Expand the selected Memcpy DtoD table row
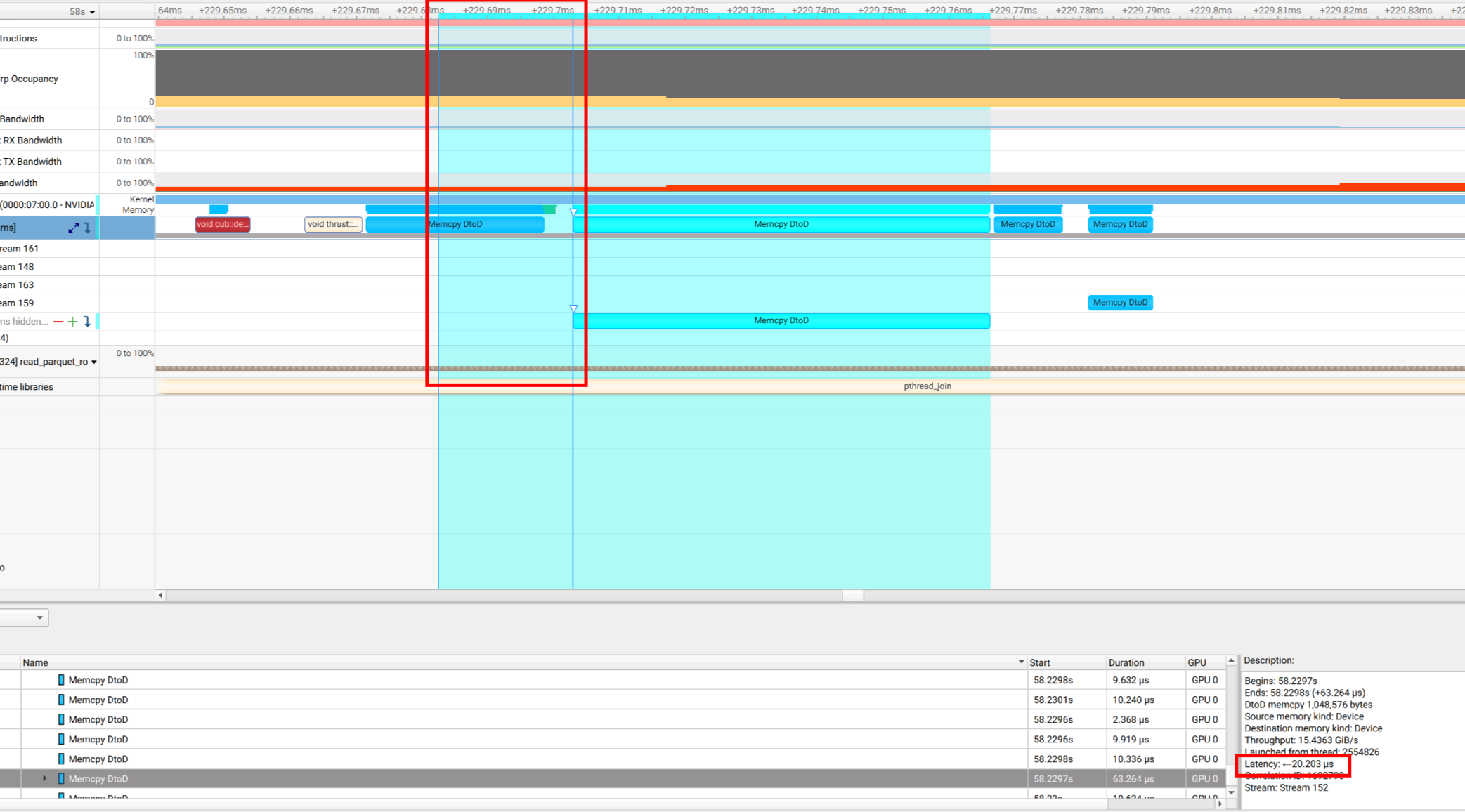The height and width of the screenshot is (812, 1465). 44,778
